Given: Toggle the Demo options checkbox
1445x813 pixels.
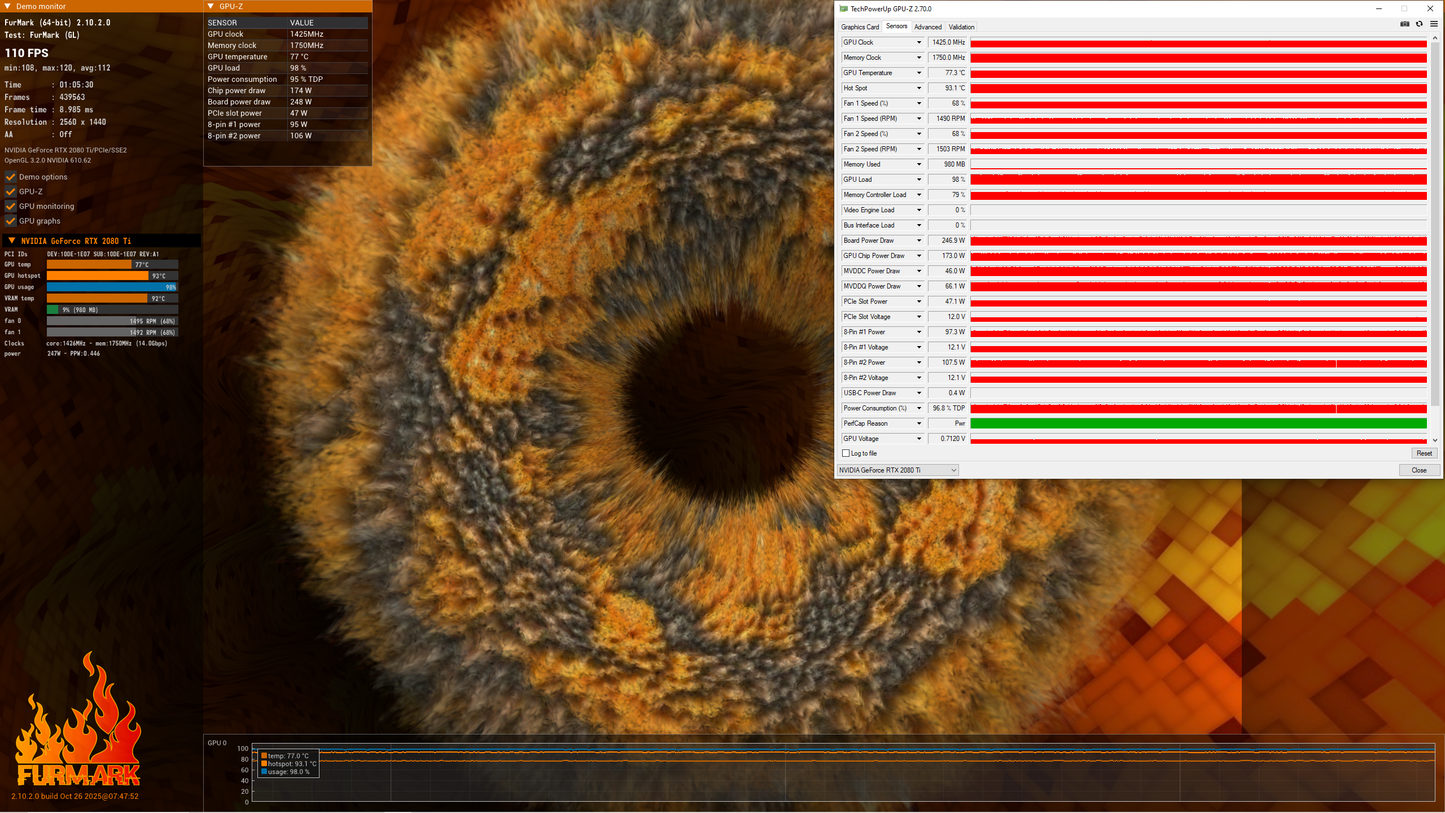Looking at the screenshot, I should point(11,176).
